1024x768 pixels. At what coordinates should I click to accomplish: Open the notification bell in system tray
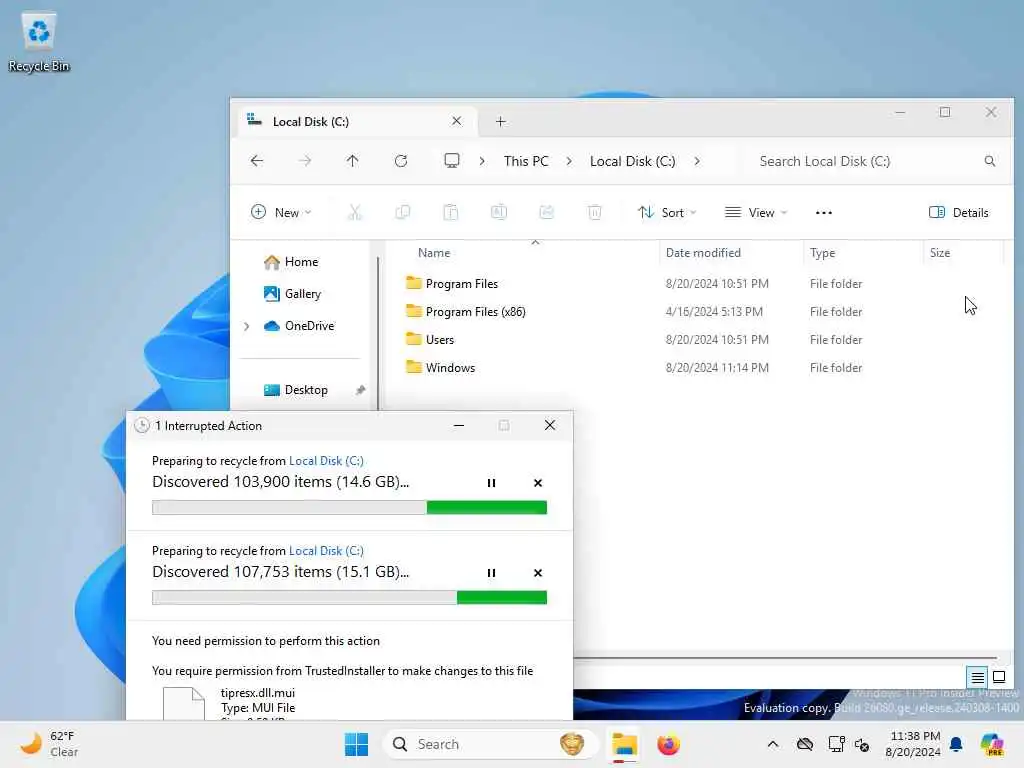click(x=956, y=744)
